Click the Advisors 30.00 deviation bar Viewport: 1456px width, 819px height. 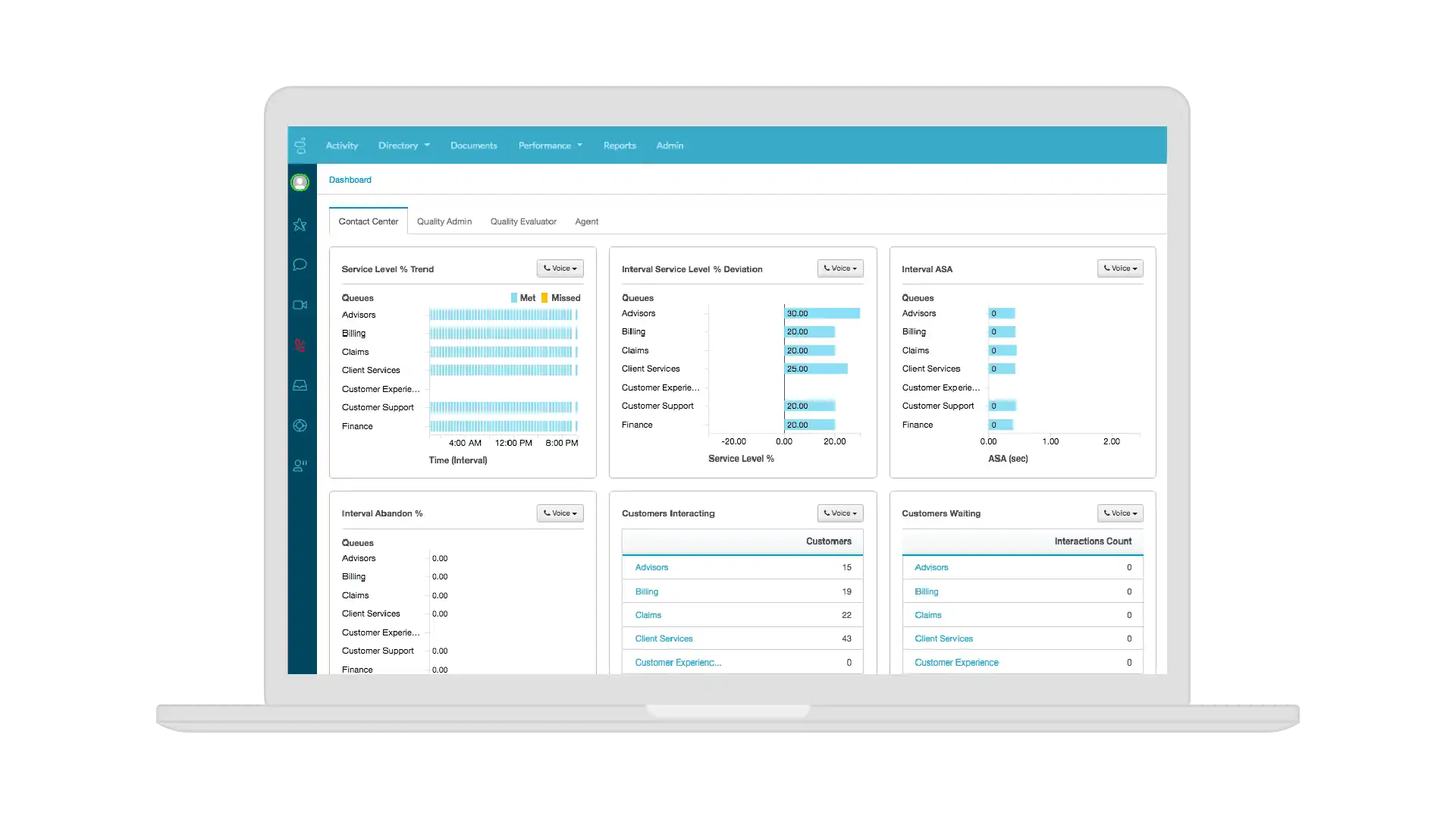click(x=822, y=313)
